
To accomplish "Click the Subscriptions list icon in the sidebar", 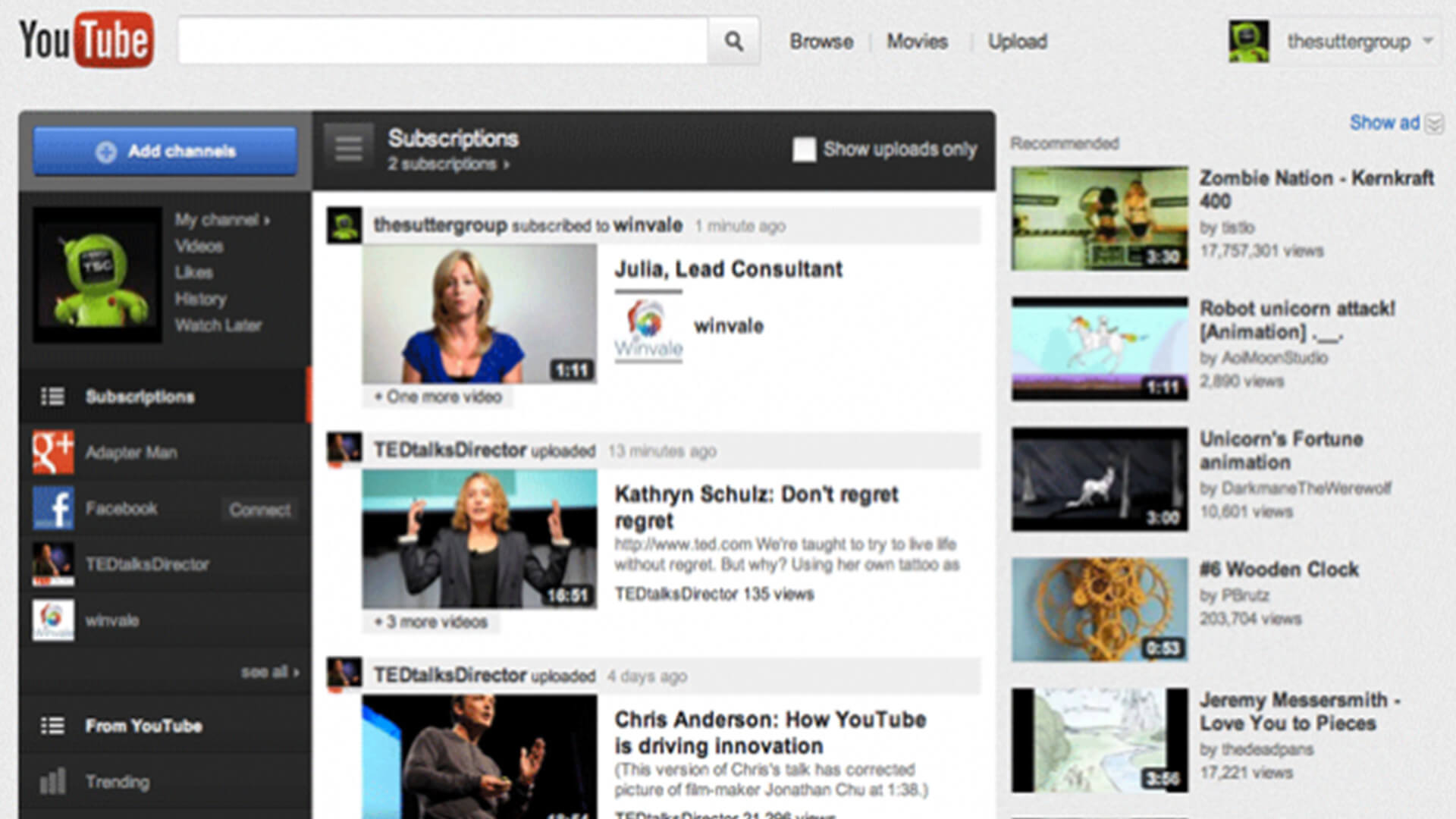I will [52, 397].
